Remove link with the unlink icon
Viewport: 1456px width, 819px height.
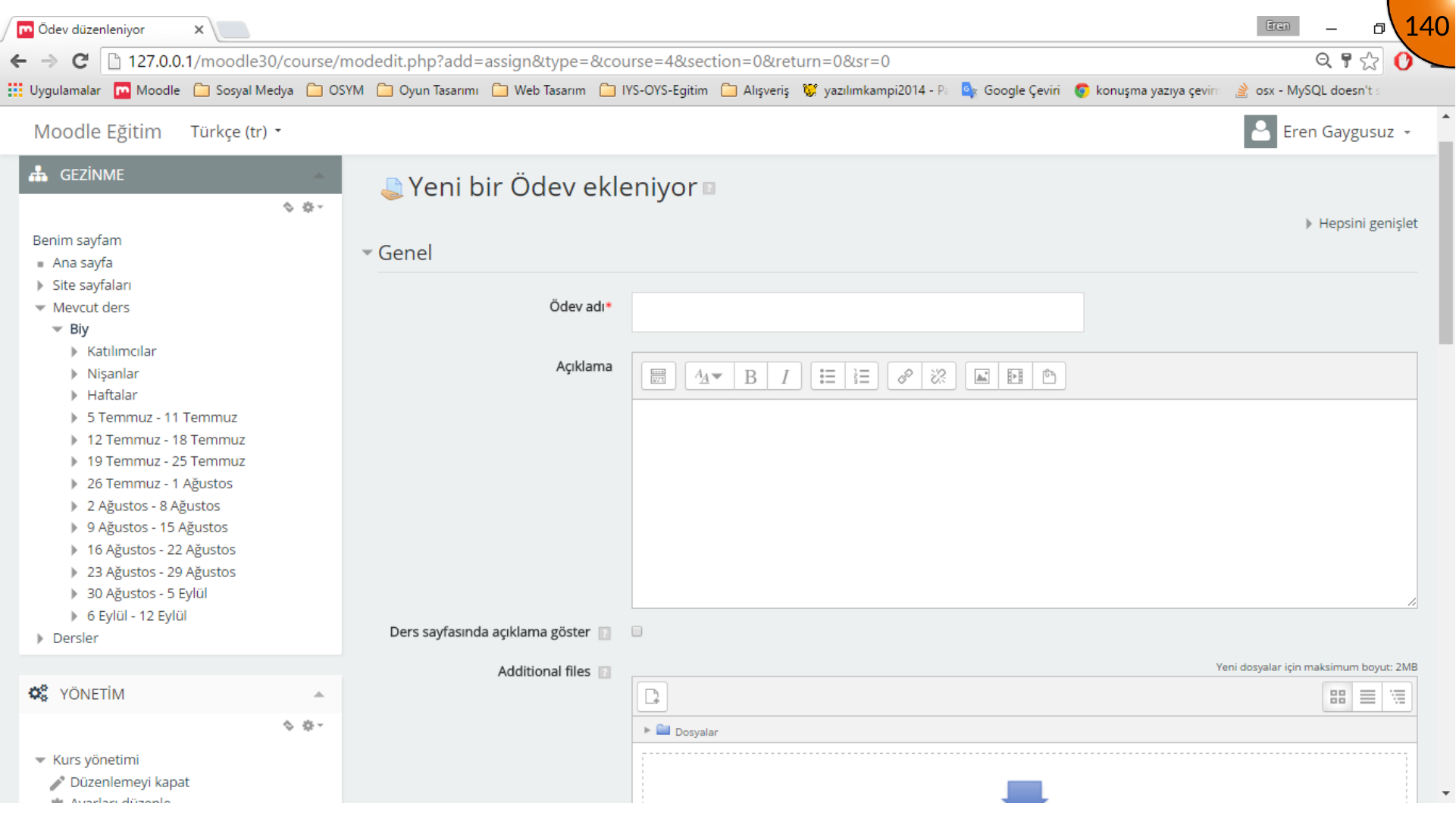(x=938, y=376)
